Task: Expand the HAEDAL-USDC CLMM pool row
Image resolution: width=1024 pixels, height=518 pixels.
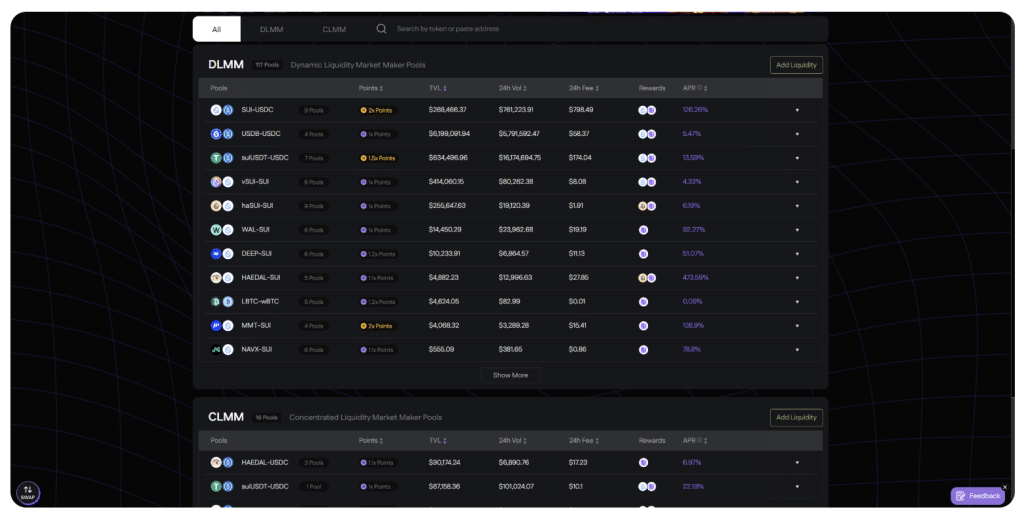Action: click(x=797, y=462)
